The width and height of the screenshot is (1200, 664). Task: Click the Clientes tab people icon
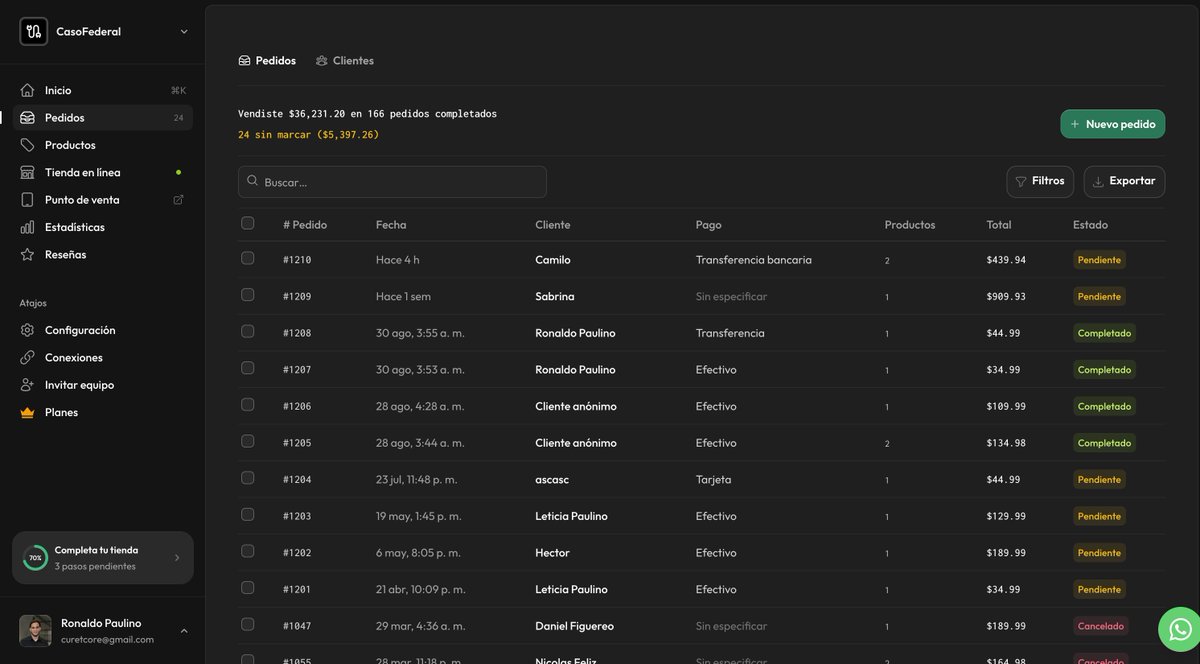(322, 61)
